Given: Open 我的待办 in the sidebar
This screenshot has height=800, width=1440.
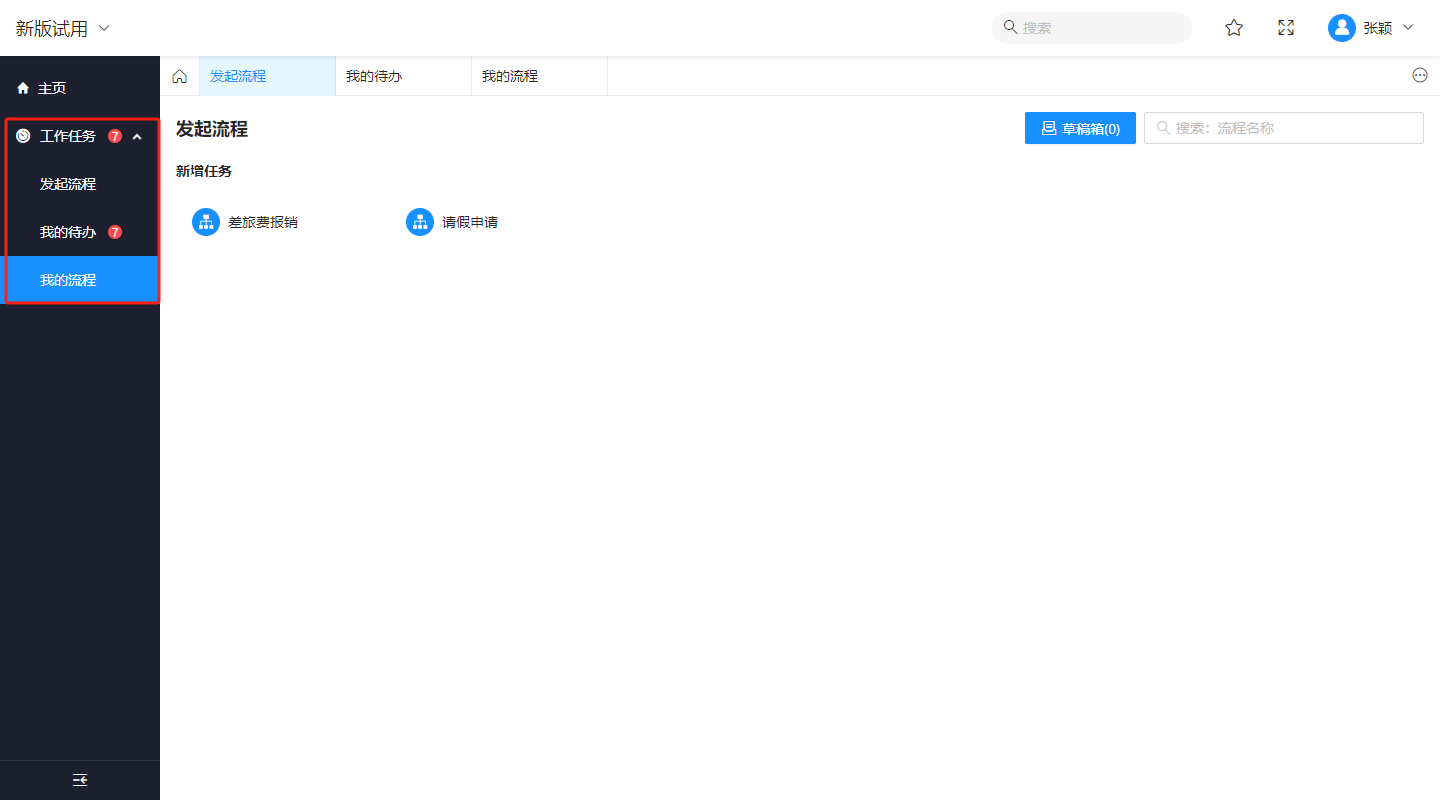Looking at the screenshot, I should [x=68, y=232].
